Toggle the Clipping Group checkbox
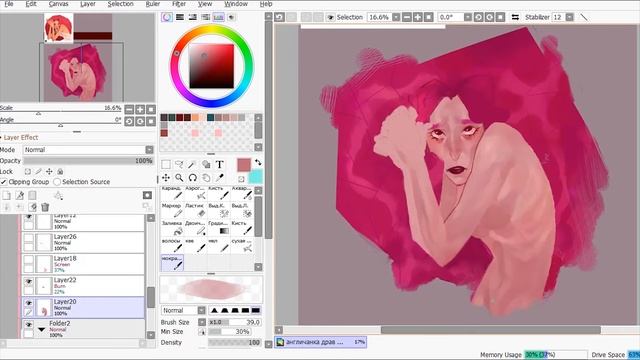 point(4,182)
